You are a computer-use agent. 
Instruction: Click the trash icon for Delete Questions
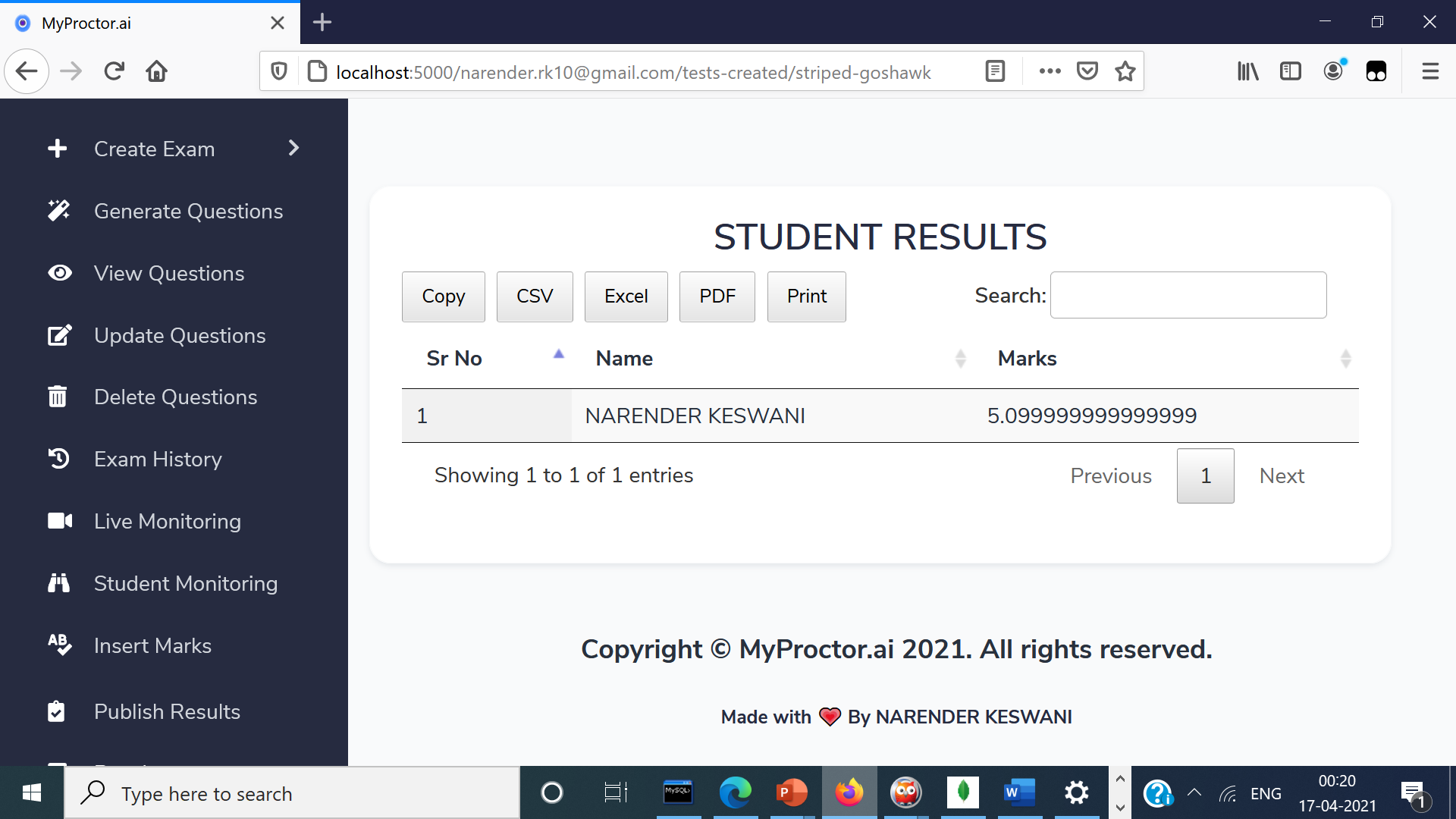[58, 397]
